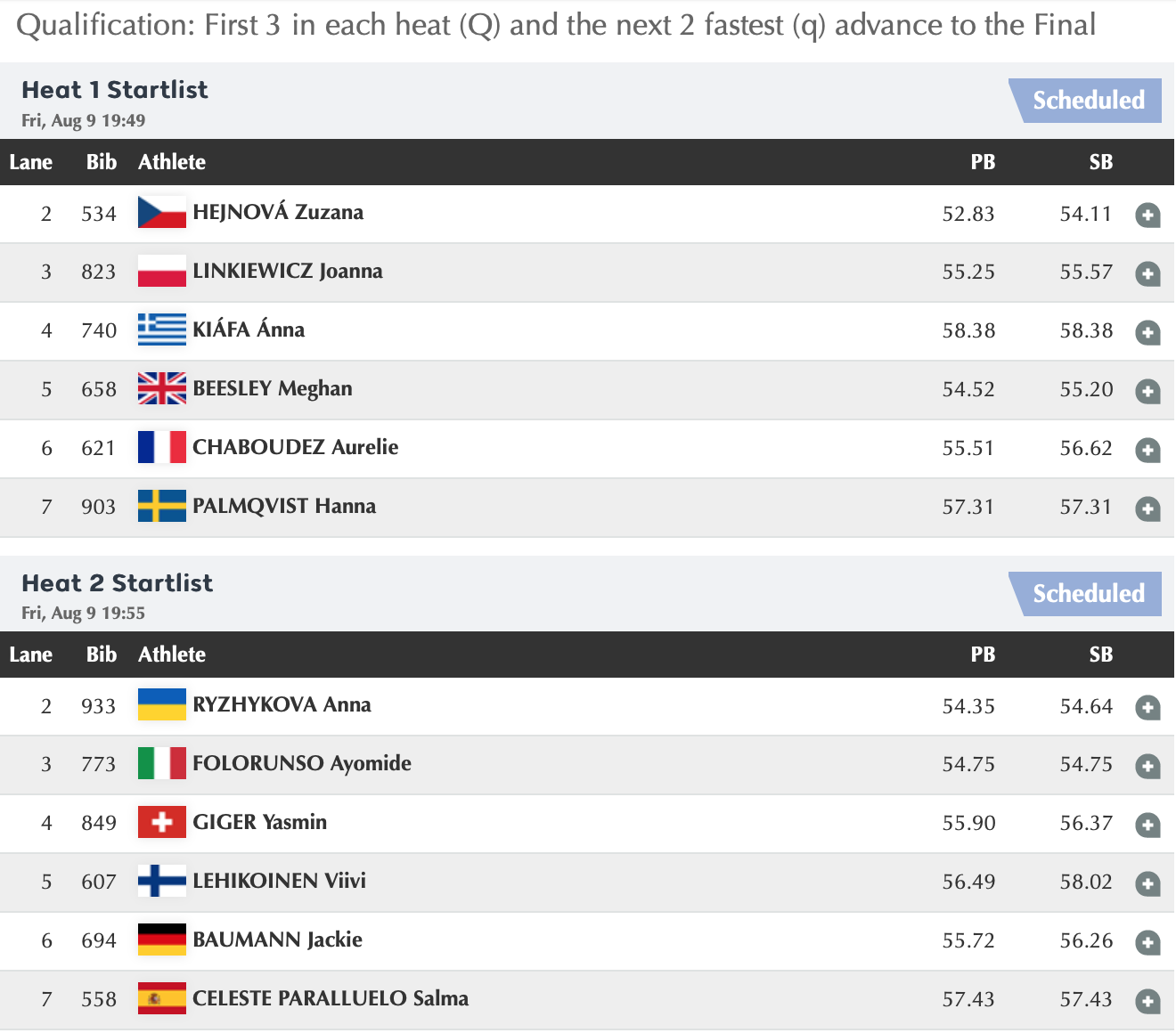Click plus icon in Beesley Meghan row
Viewport: 1176px width, 1033px height.
[1147, 392]
